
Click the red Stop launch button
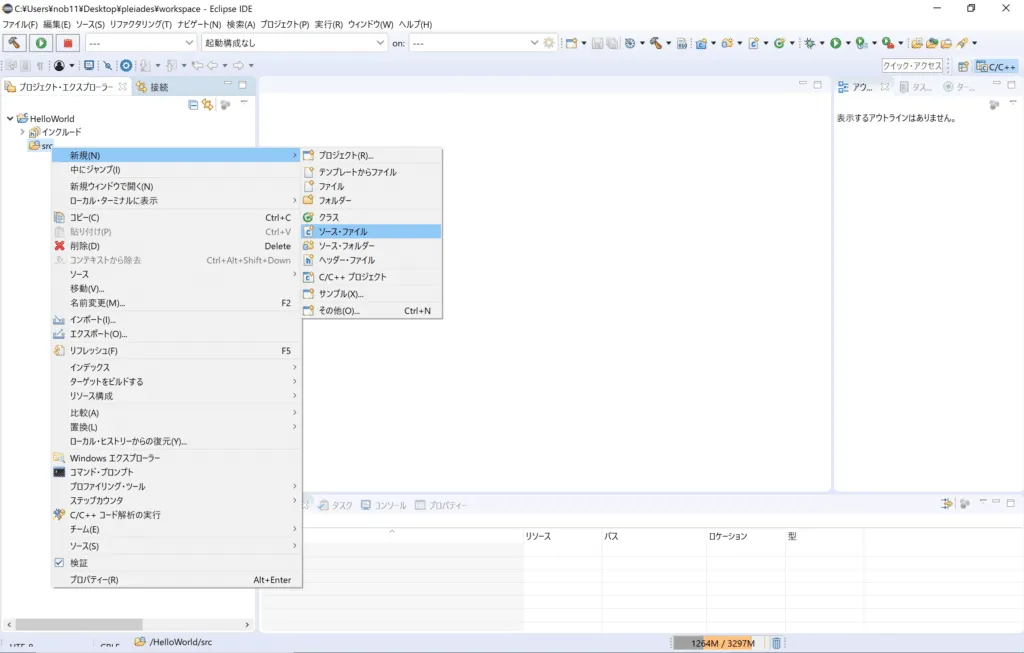pyautogui.click(x=68, y=43)
